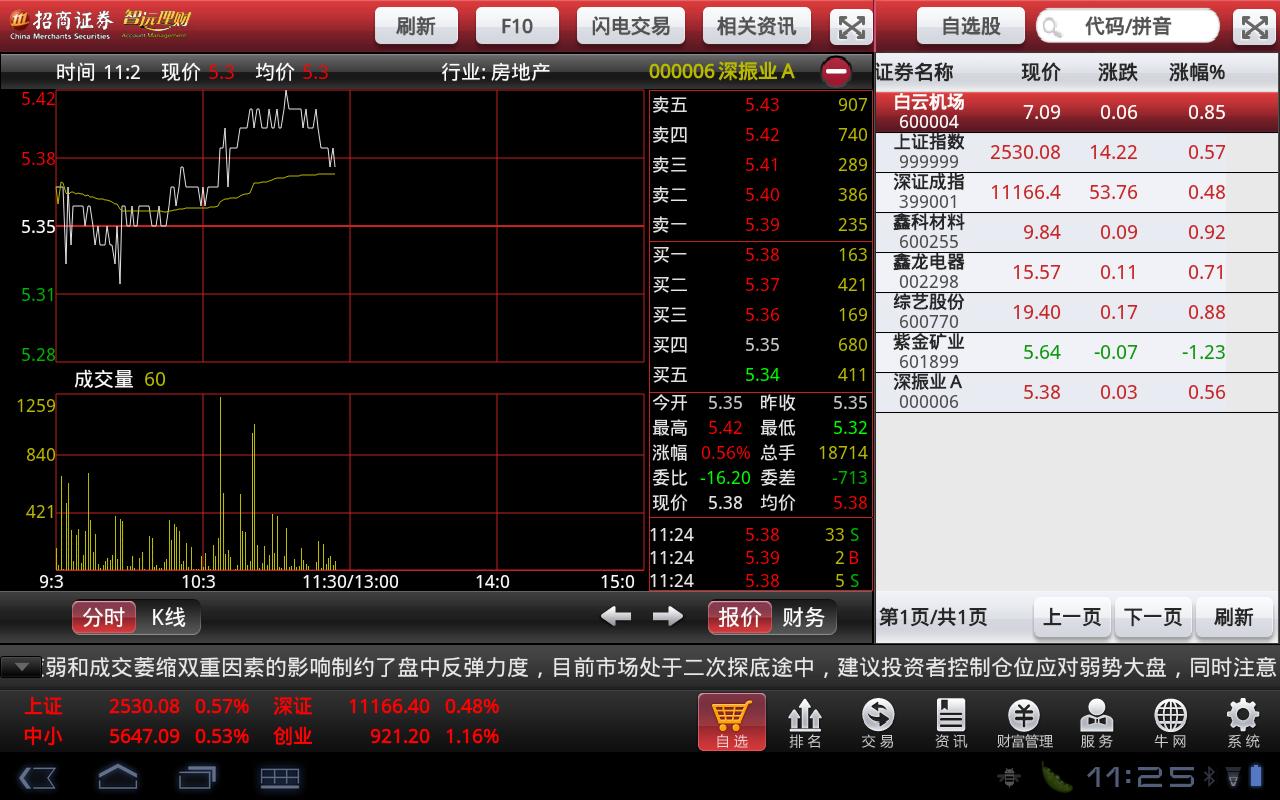Click 创业 921.20 index in status bar

coord(386,736)
